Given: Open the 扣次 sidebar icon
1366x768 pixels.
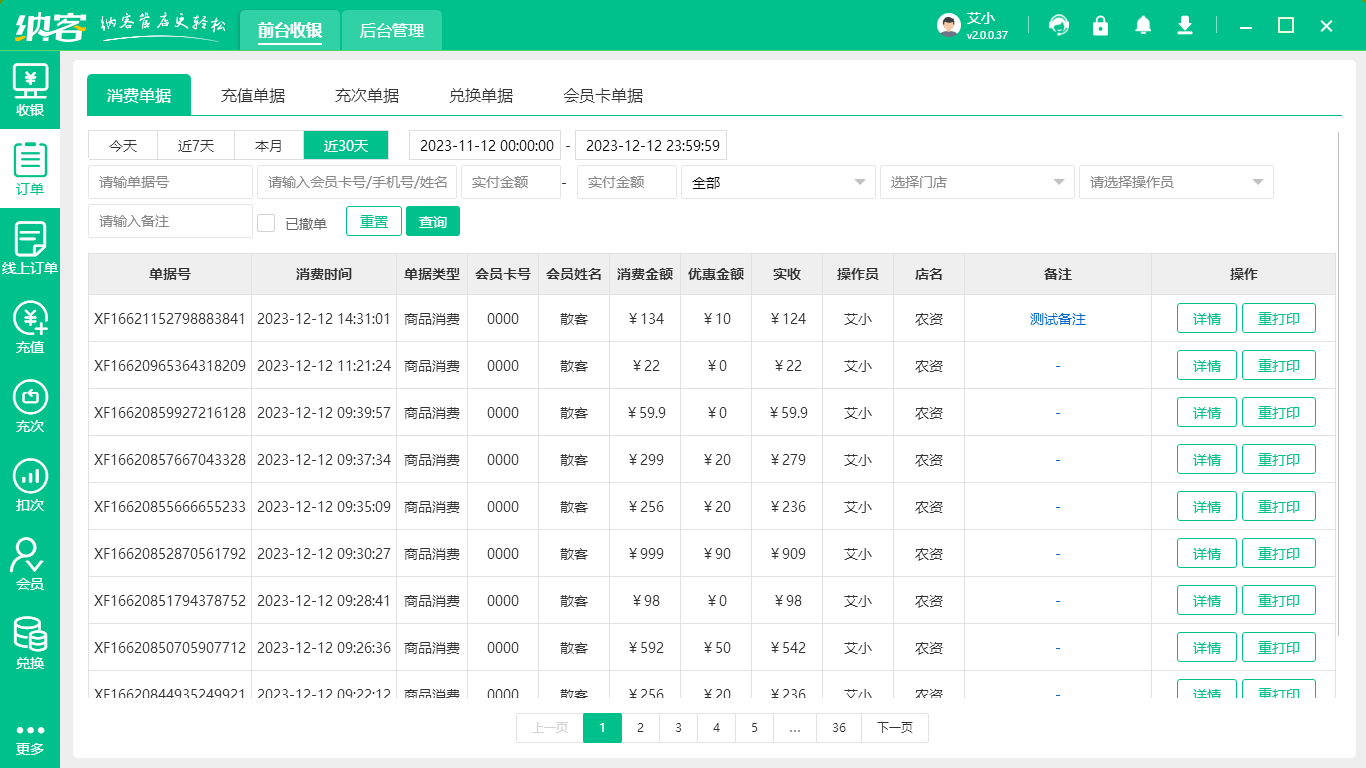Looking at the screenshot, I should [30, 484].
